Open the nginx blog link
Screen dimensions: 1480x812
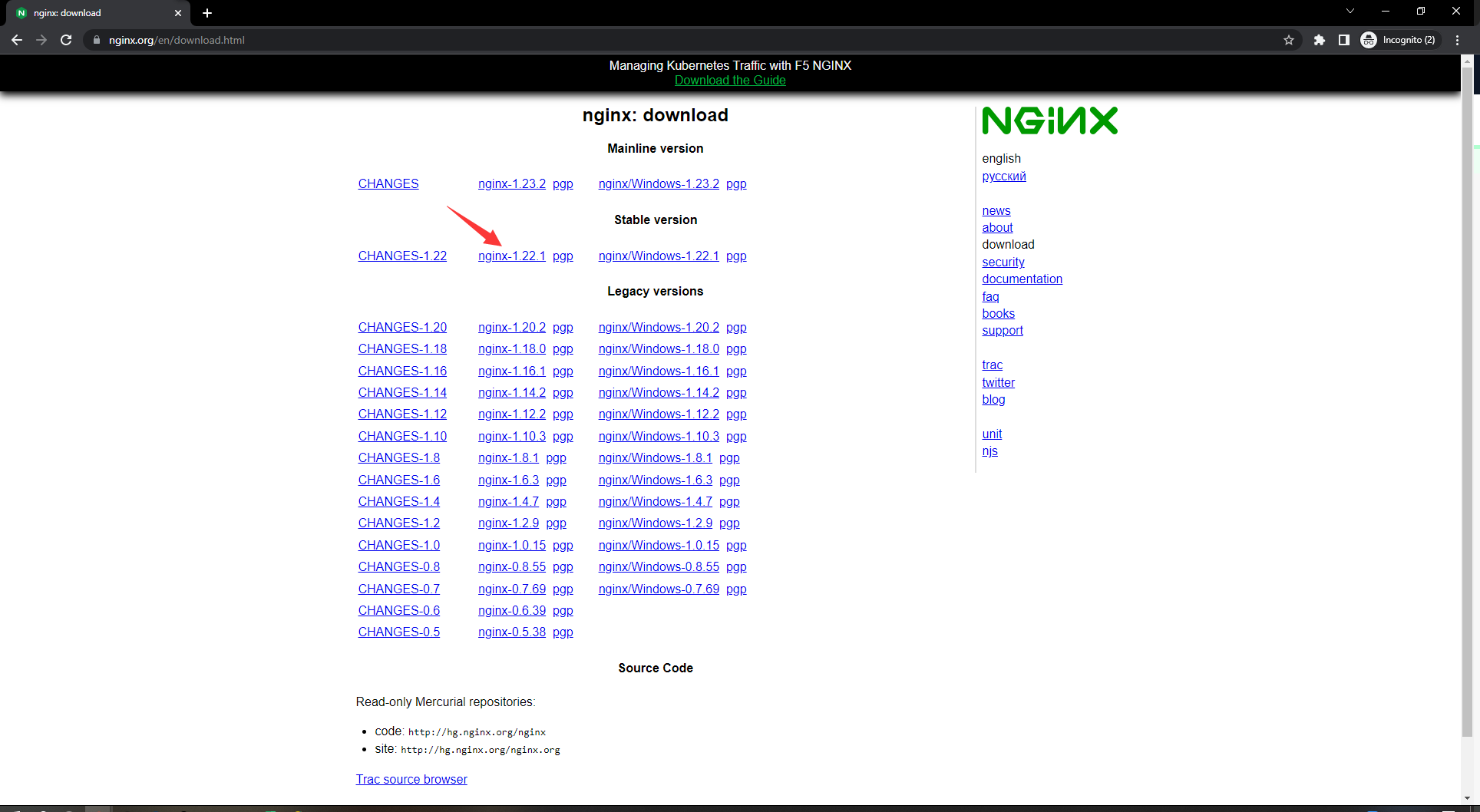pos(993,399)
